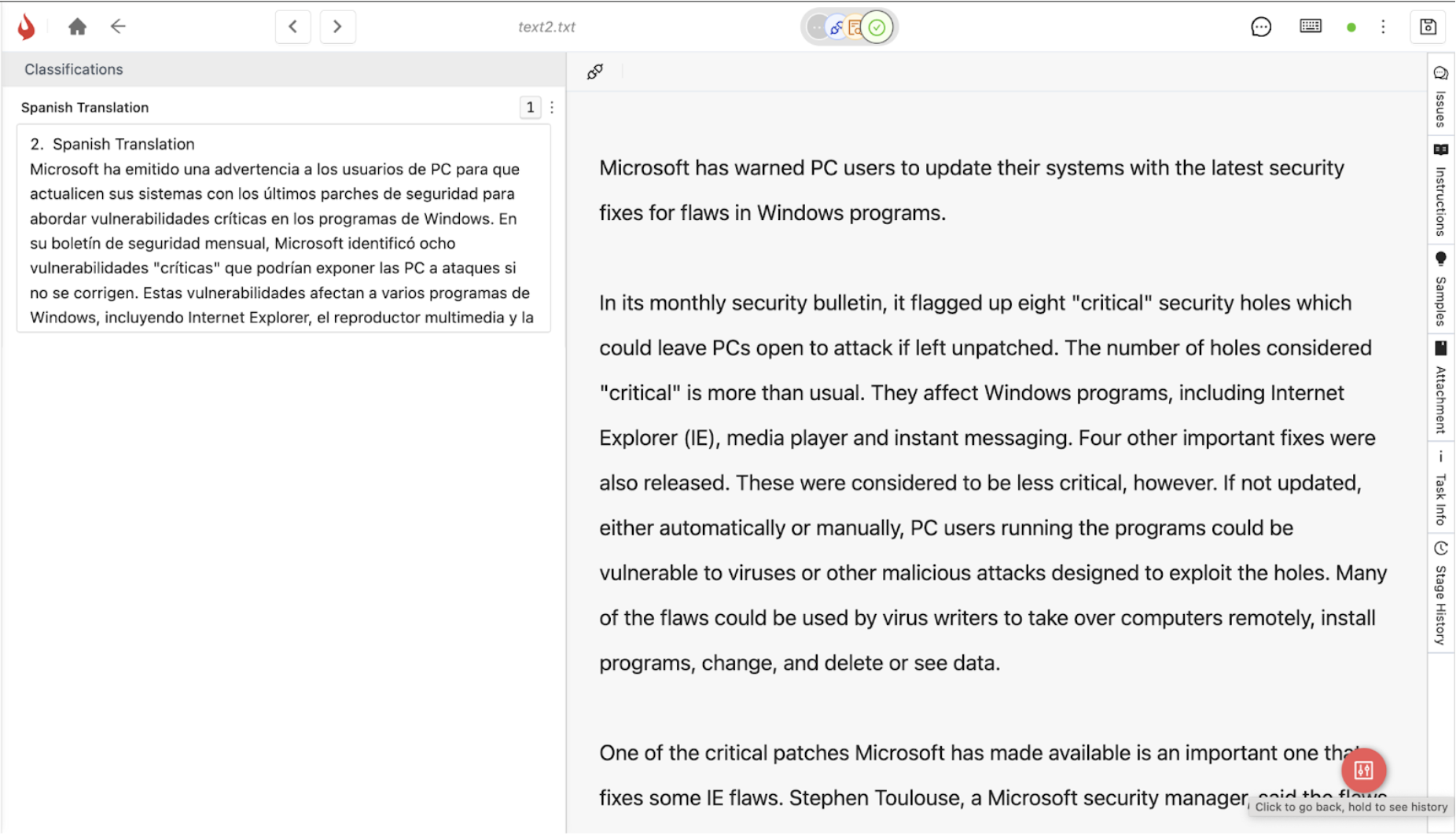Click the '2. Spanish Translation' label

112,144
